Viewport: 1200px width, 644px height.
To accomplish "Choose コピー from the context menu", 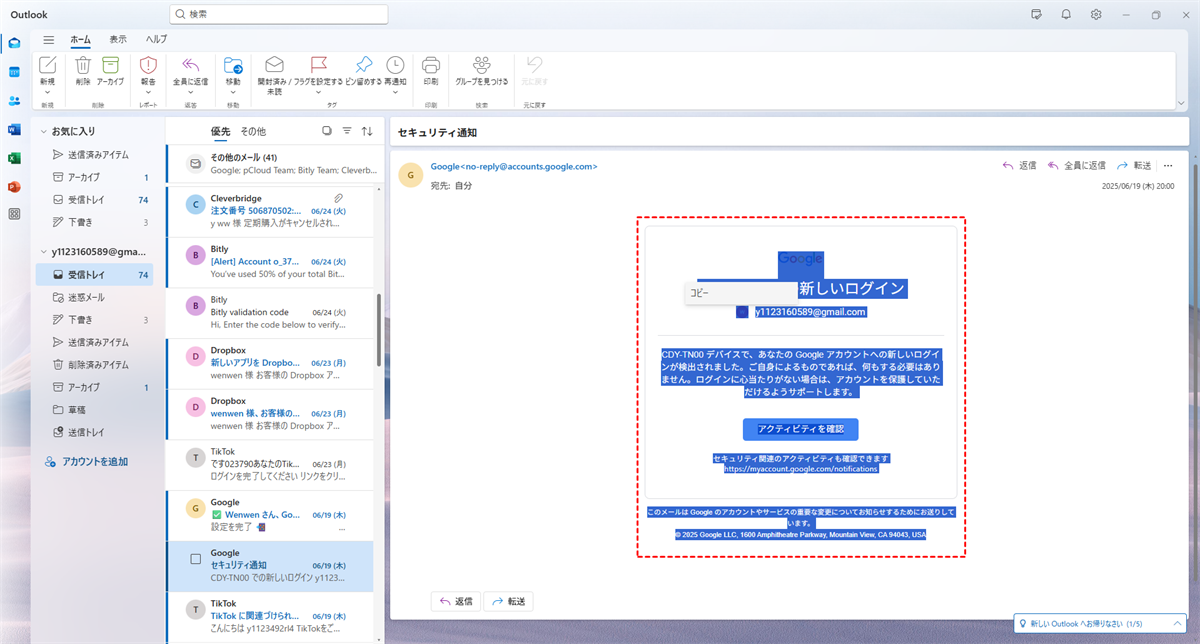I will [x=741, y=293].
